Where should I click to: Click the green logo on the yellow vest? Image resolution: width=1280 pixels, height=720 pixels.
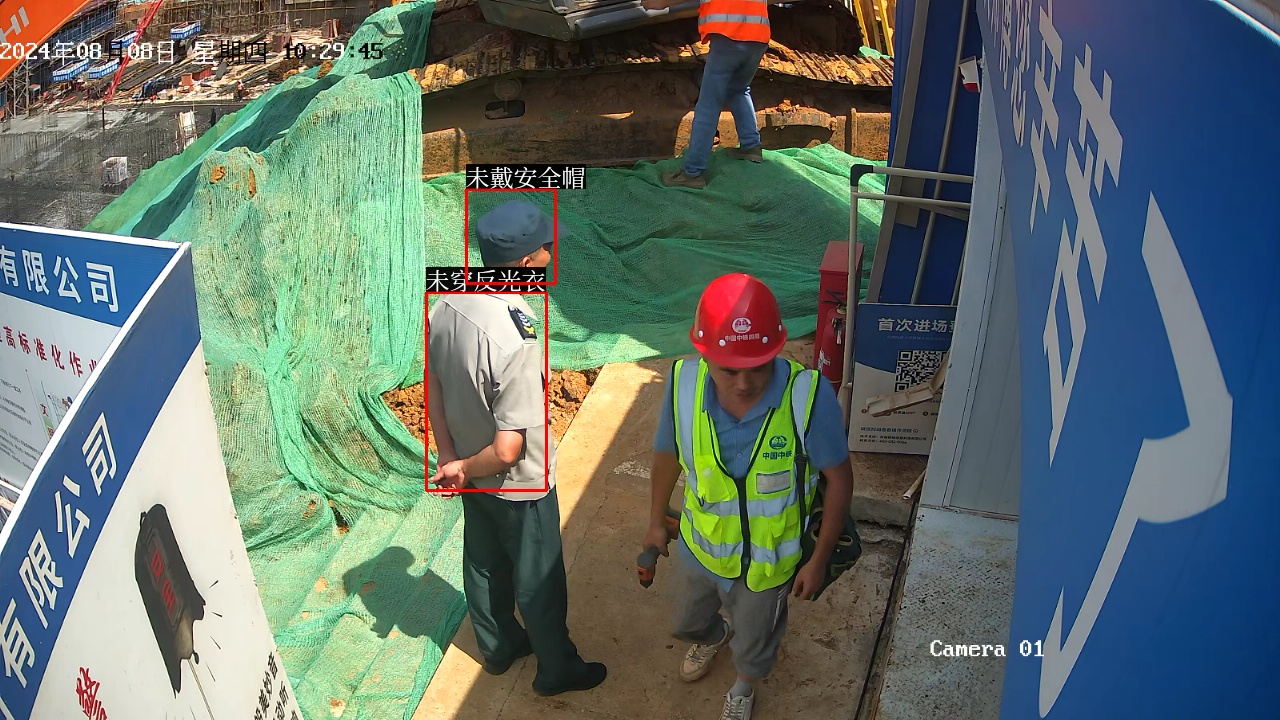click(x=777, y=444)
